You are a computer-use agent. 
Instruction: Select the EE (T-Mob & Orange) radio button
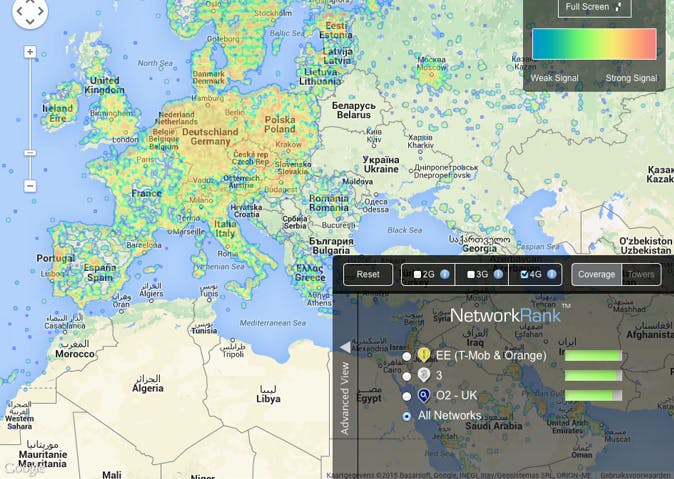point(406,356)
